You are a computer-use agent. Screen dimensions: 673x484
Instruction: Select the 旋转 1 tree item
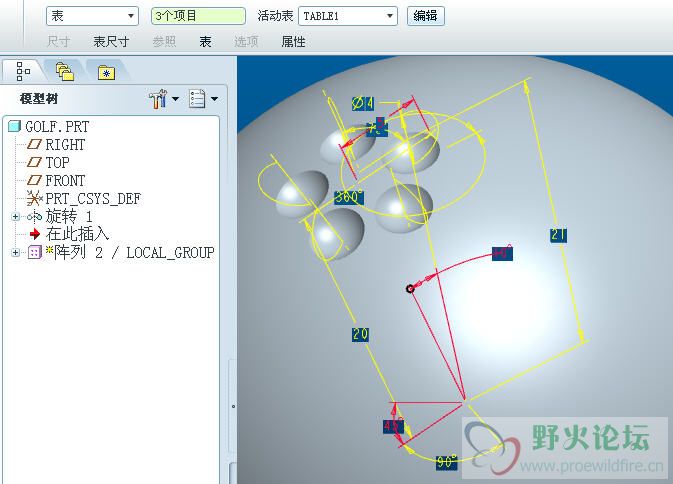click(x=69, y=216)
